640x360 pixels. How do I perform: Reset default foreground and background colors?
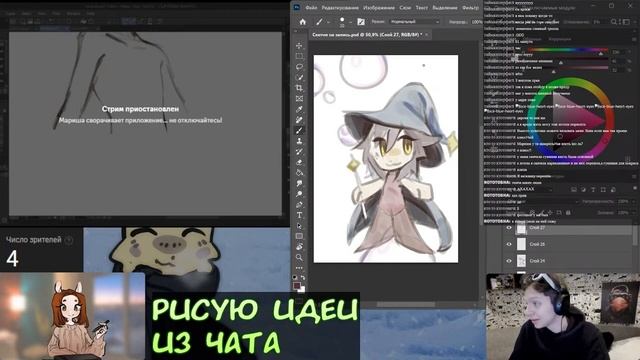(x=295, y=278)
